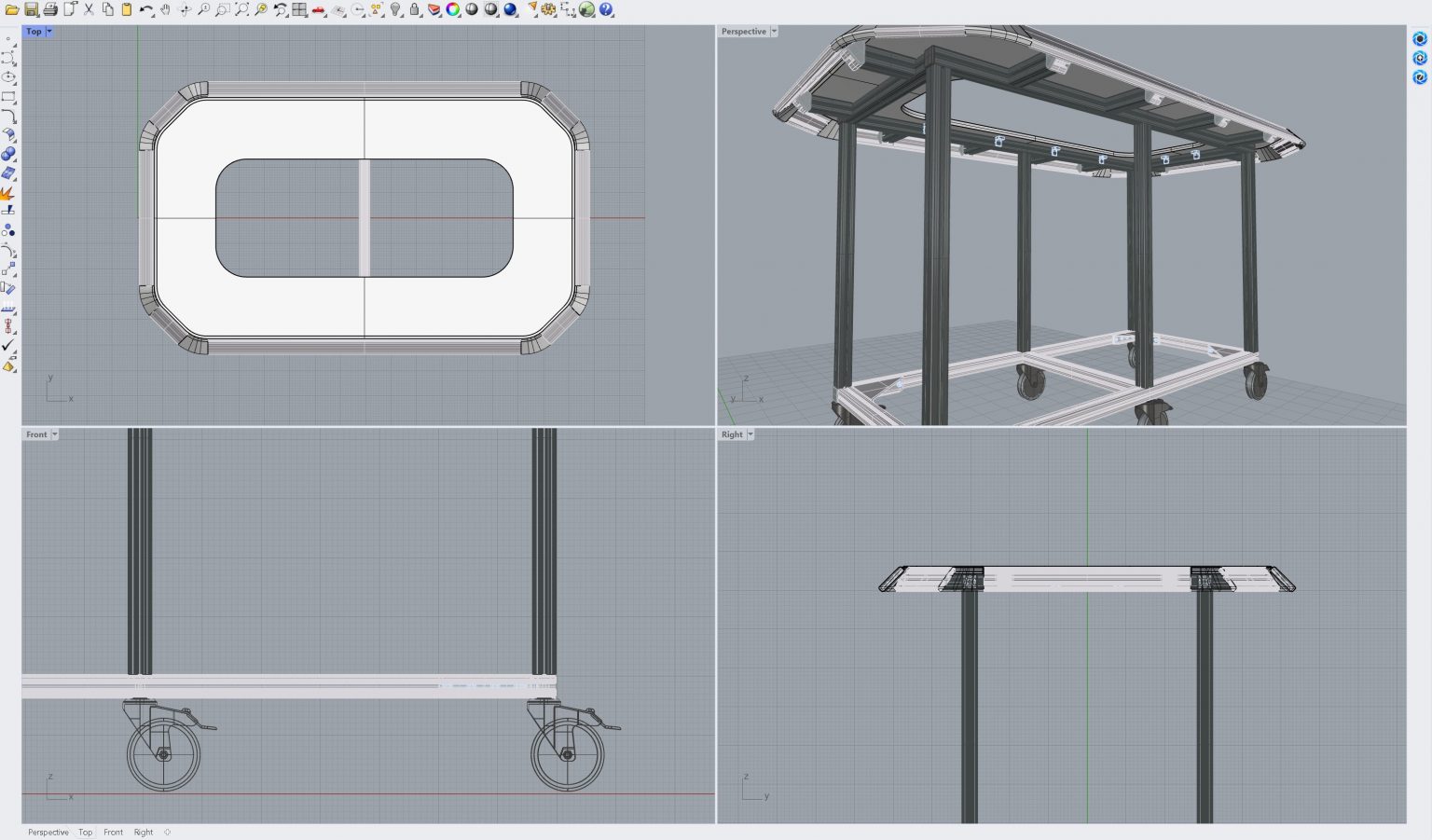
Task: Click the Print icon
Action: tap(50, 9)
